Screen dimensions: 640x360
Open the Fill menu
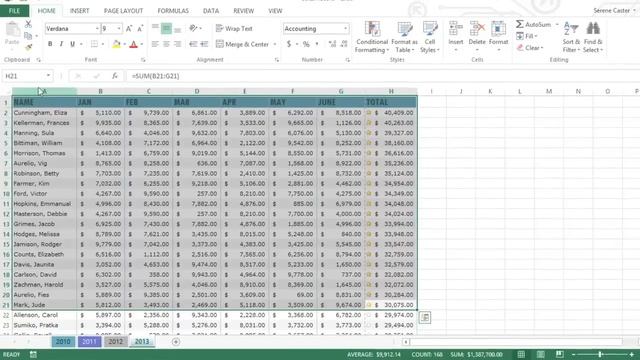(527, 36)
